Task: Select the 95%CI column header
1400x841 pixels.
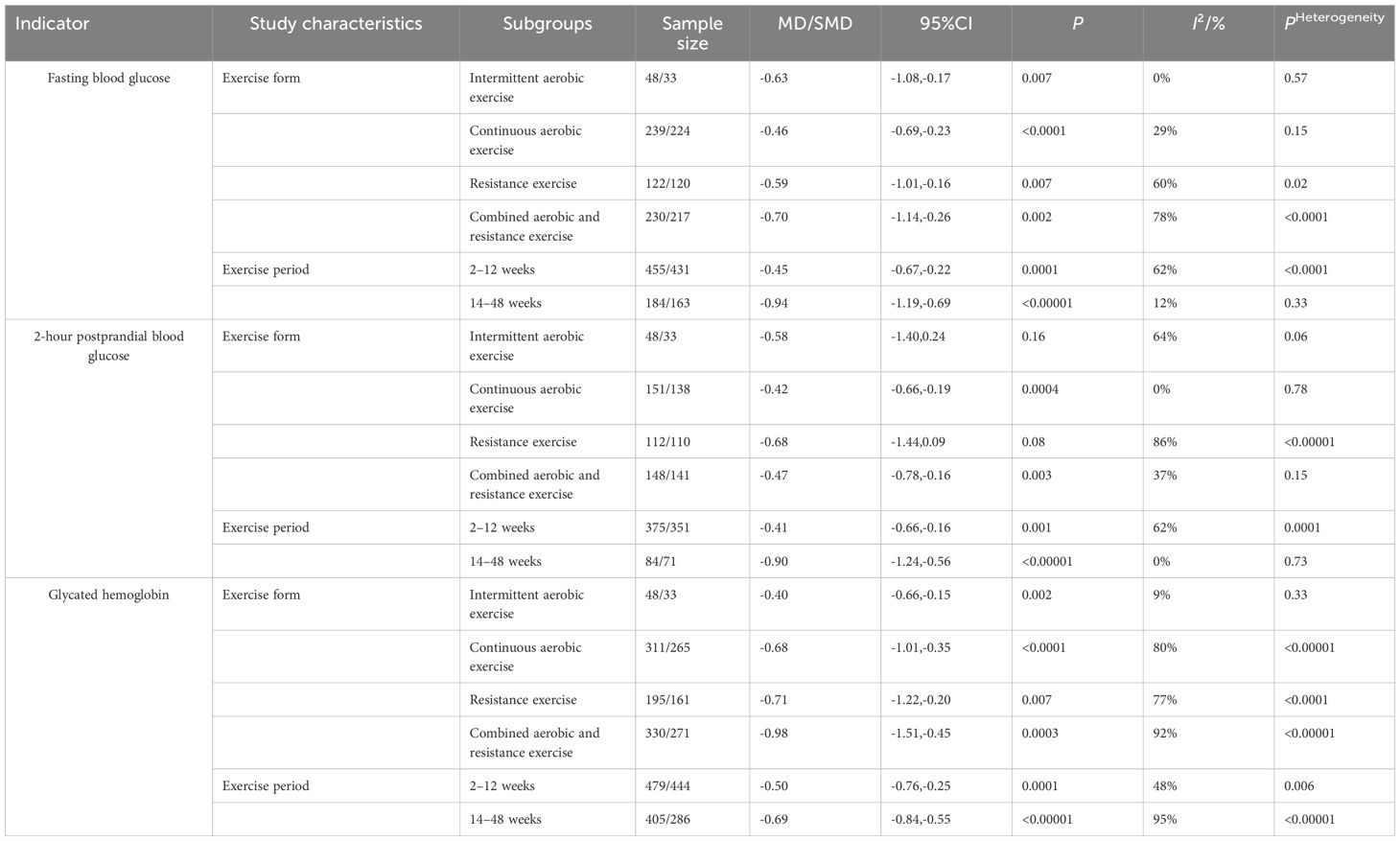Action: pos(945,24)
